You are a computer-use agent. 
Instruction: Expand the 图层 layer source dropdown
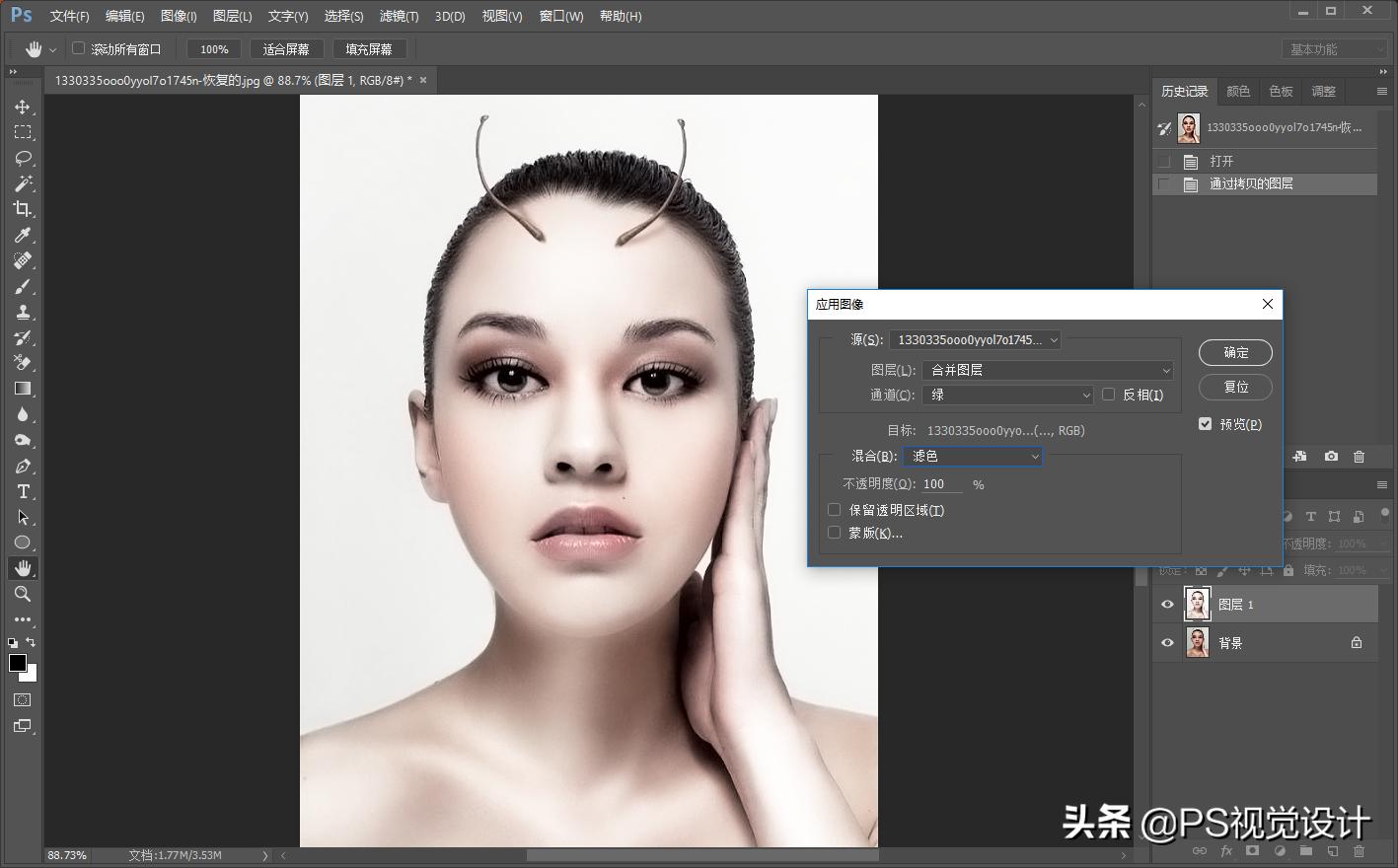[1048, 370]
